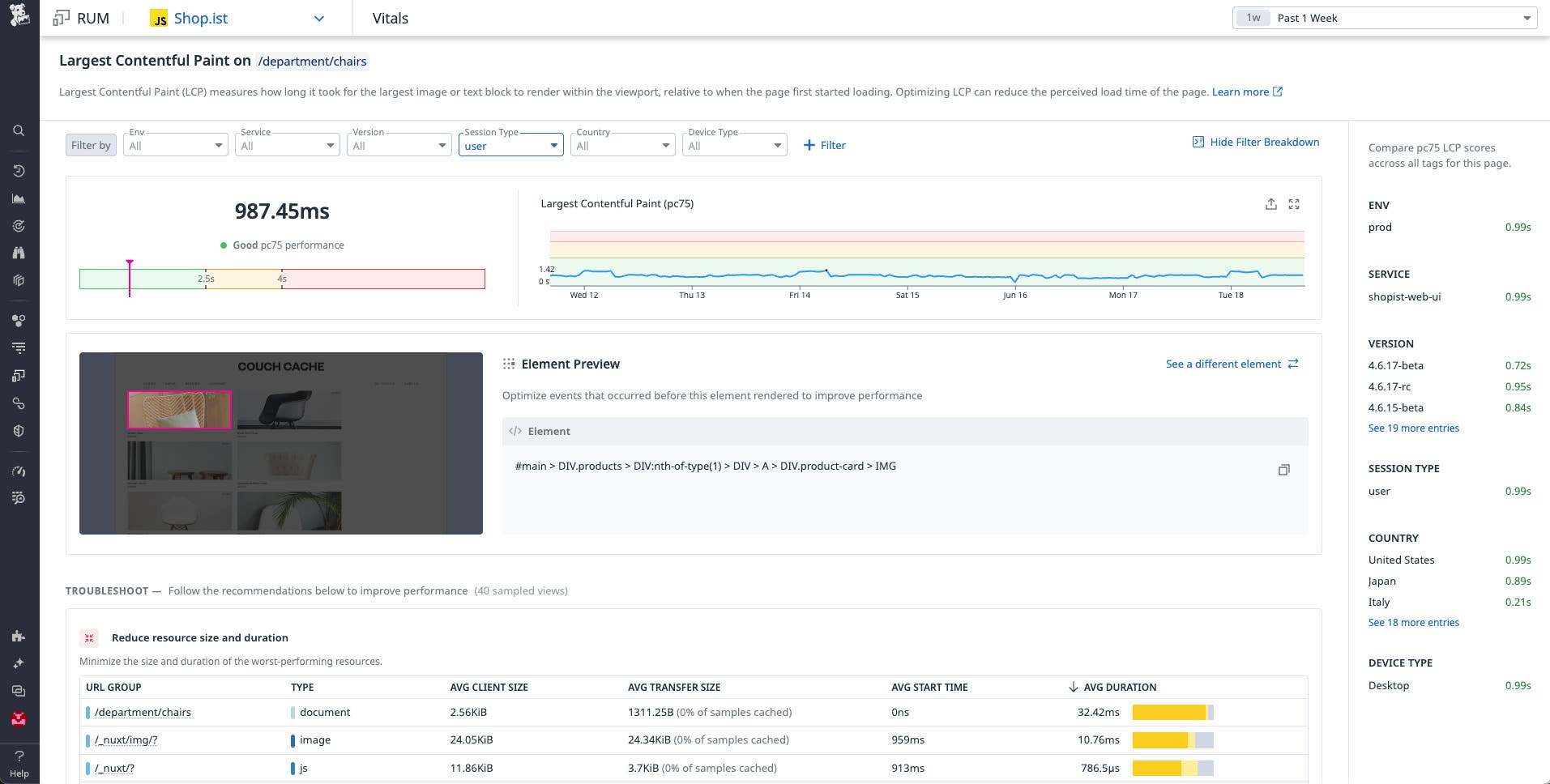The height and width of the screenshot is (784, 1550).
Task: Click the binoculars monitoring icon in sidebar
Action: pos(18,253)
